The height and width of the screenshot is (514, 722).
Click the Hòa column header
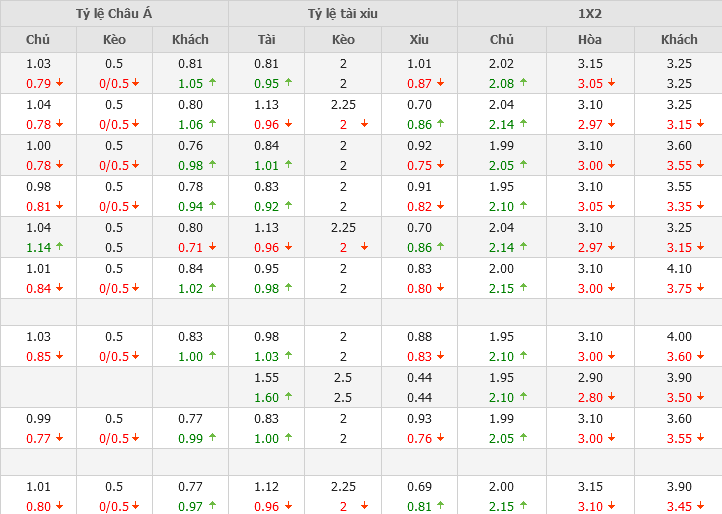click(590, 39)
